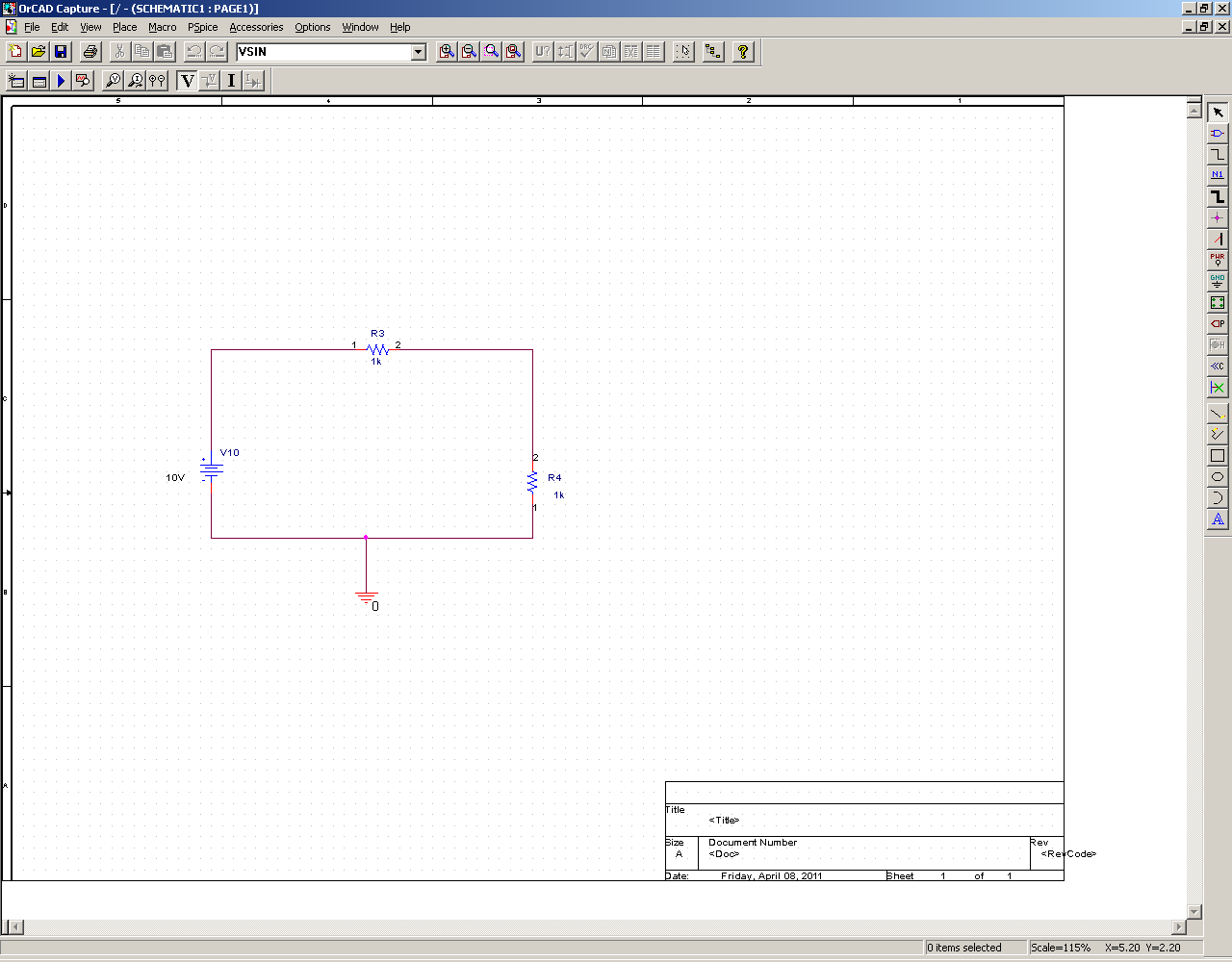Select the Place Arc tool
The height and width of the screenshot is (962, 1232).
[1218, 498]
